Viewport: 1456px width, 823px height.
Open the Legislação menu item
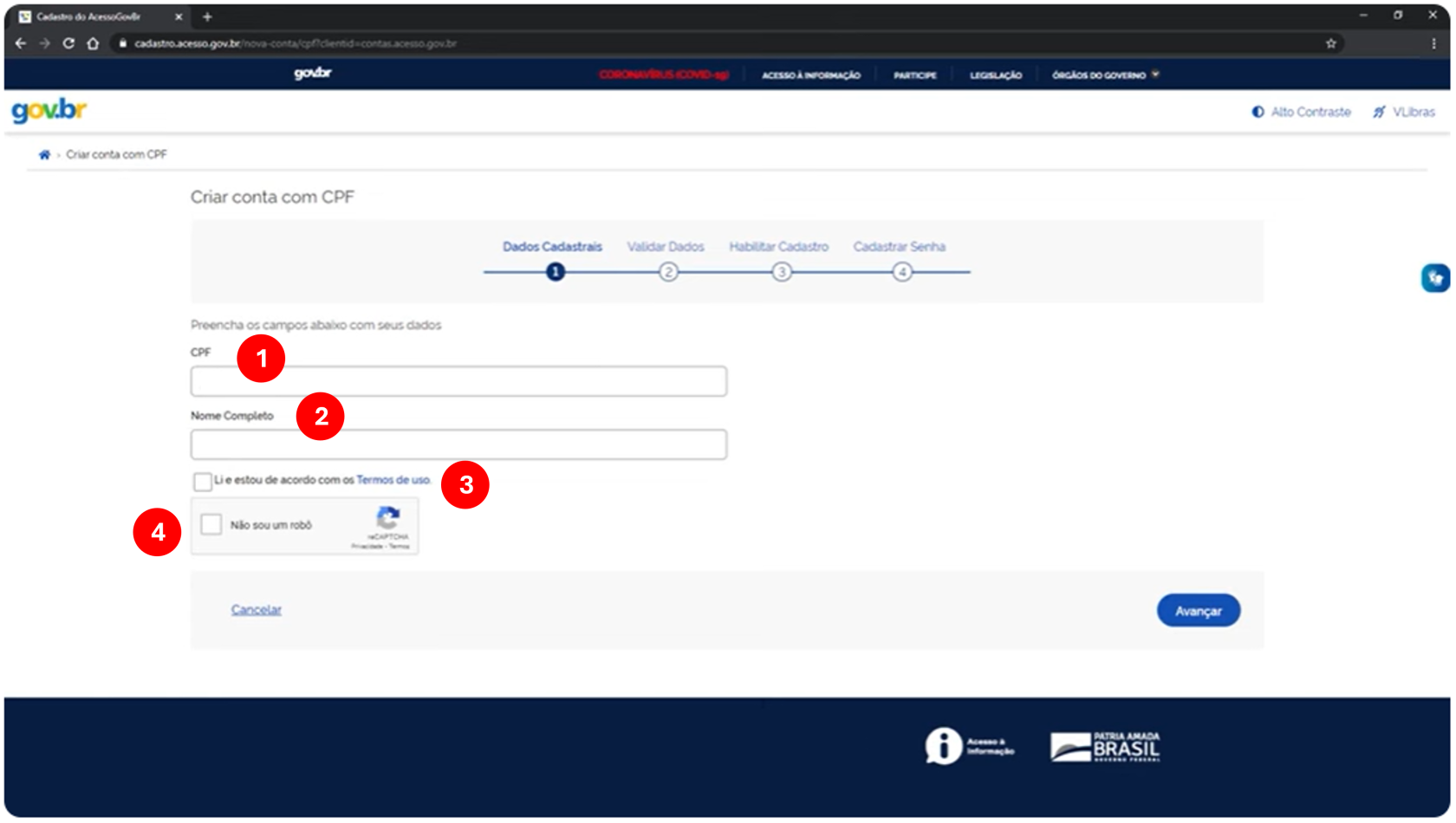(995, 75)
